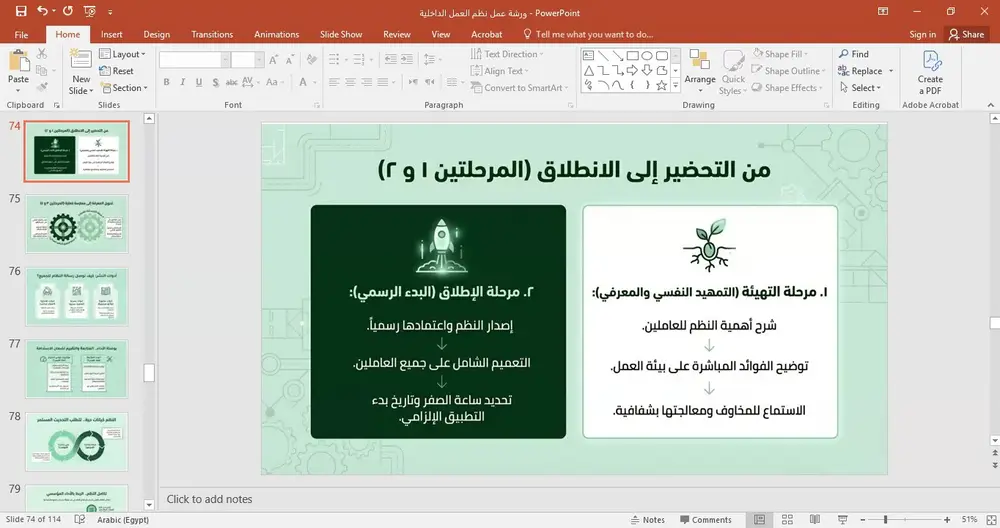Switch to the Transitions tab
The width and height of the screenshot is (1000, 528).
point(212,34)
